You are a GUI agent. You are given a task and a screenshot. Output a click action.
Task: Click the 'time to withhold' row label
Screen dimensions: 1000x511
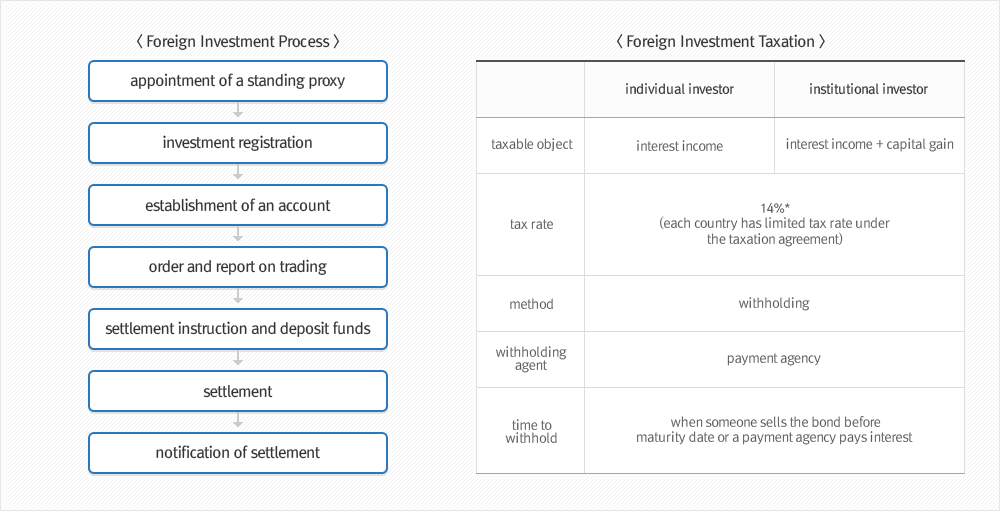click(531, 431)
